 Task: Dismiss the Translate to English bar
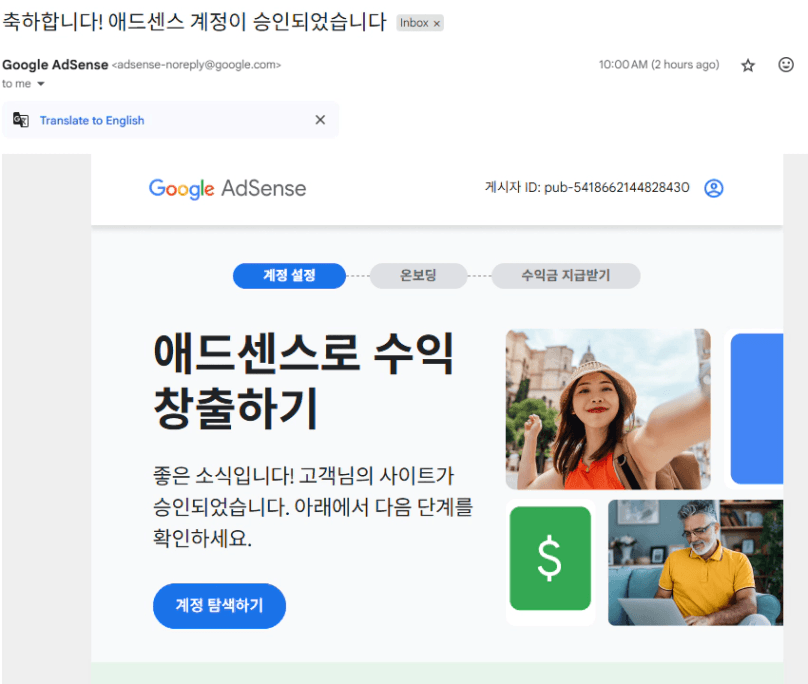[x=320, y=120]
